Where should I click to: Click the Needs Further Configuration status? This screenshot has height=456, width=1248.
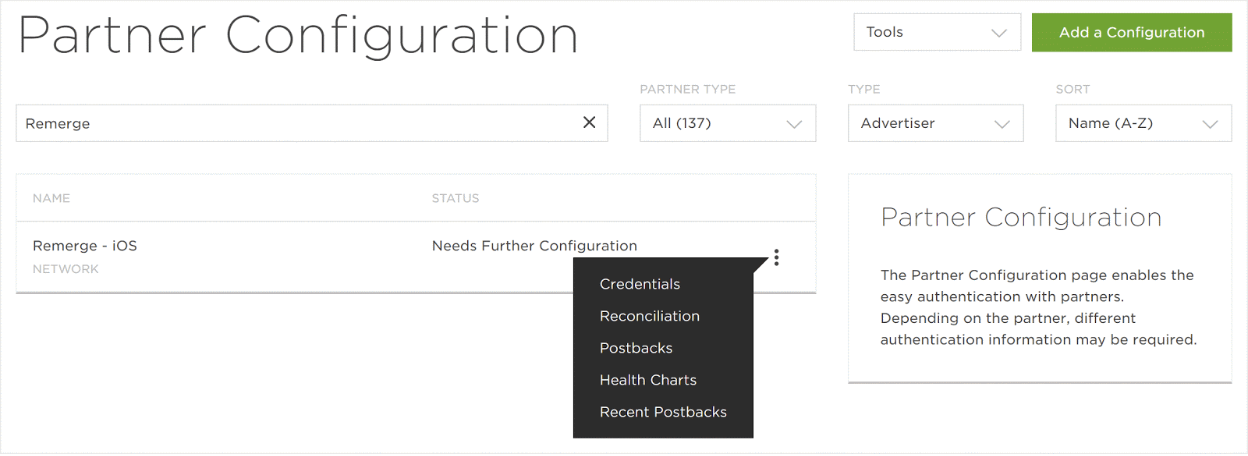[534, 246]
